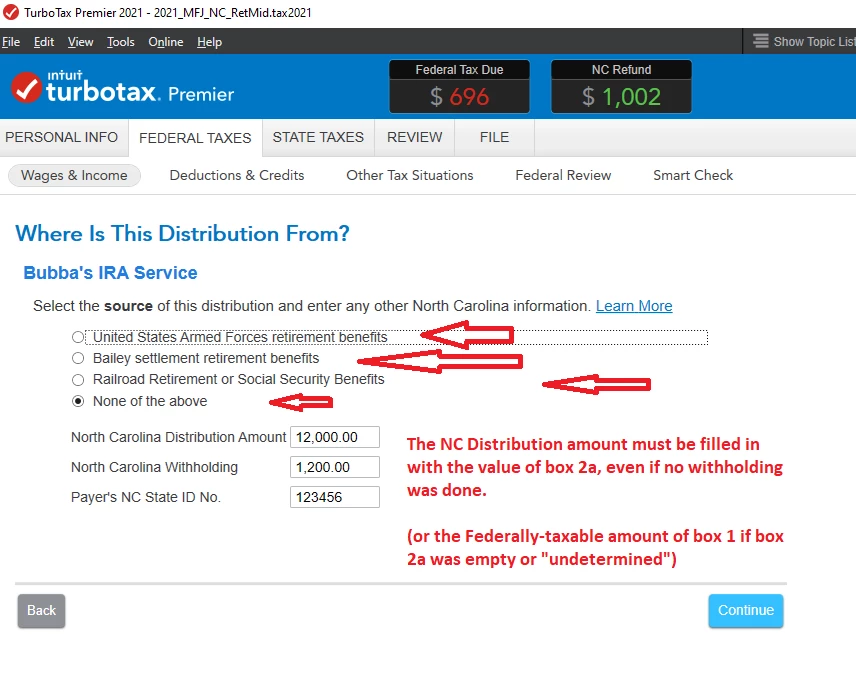Go to Federal Review section
The width and height of the screenshot is (856, 681).
coord(563,175)
